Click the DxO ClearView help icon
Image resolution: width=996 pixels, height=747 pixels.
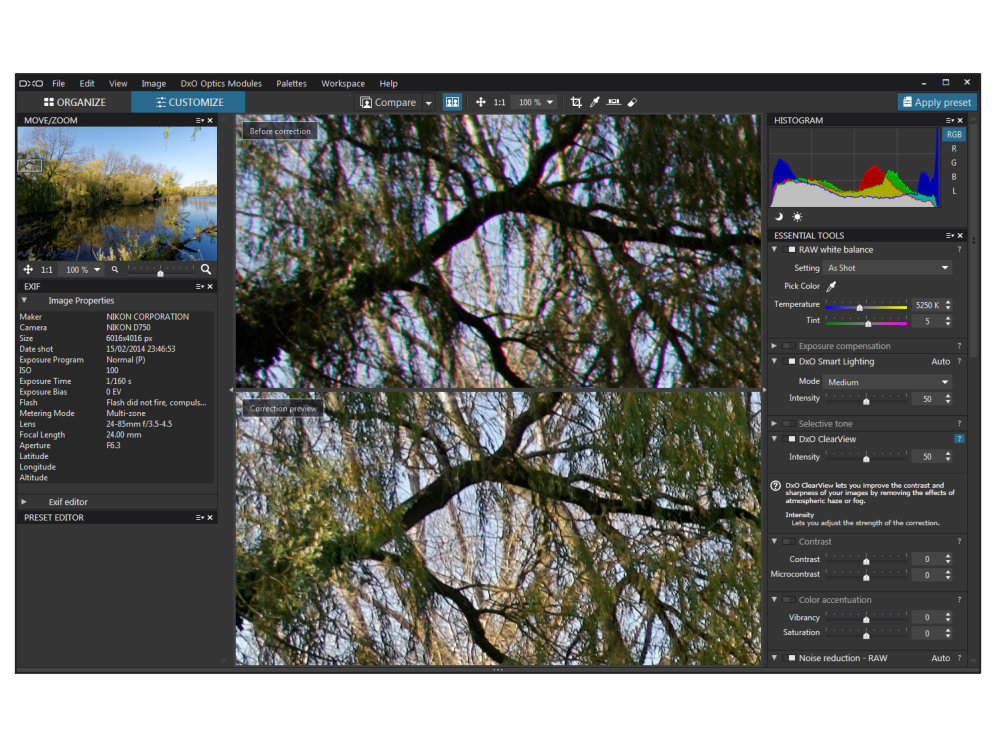click(x=959, y=439)
